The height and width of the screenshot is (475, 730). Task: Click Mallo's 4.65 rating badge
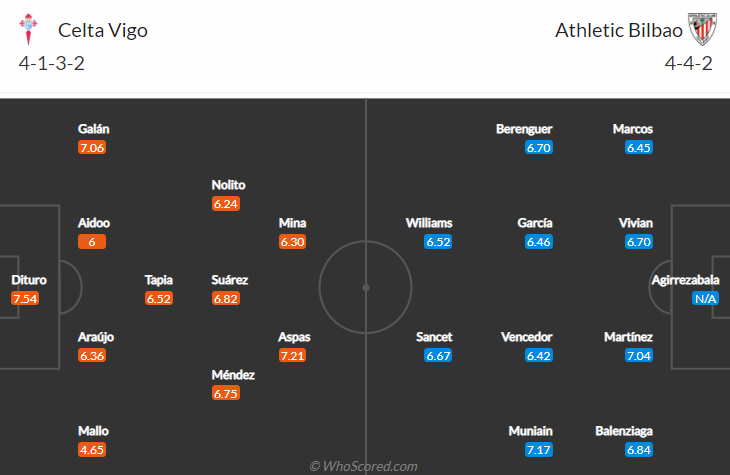[x=92, y=450]
